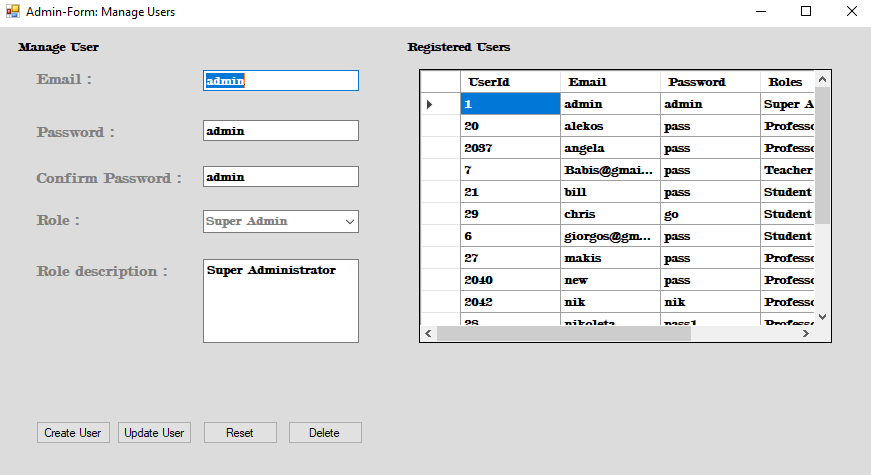The height and width of the screenshot is (475, 871).
Task: Select the password cell 'go'
Action: [710, 214]
